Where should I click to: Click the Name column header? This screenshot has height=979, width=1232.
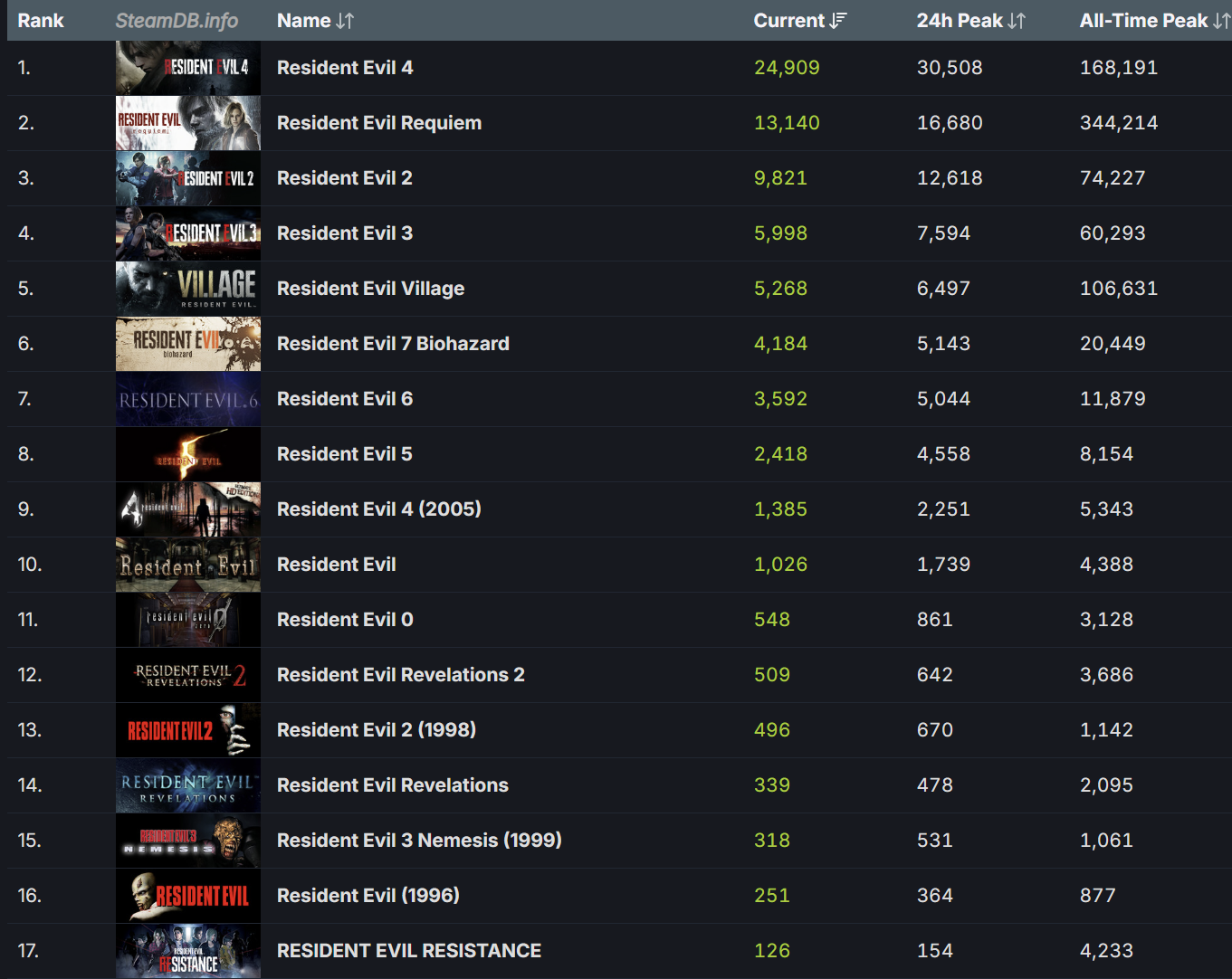click(x=304, y=21)
